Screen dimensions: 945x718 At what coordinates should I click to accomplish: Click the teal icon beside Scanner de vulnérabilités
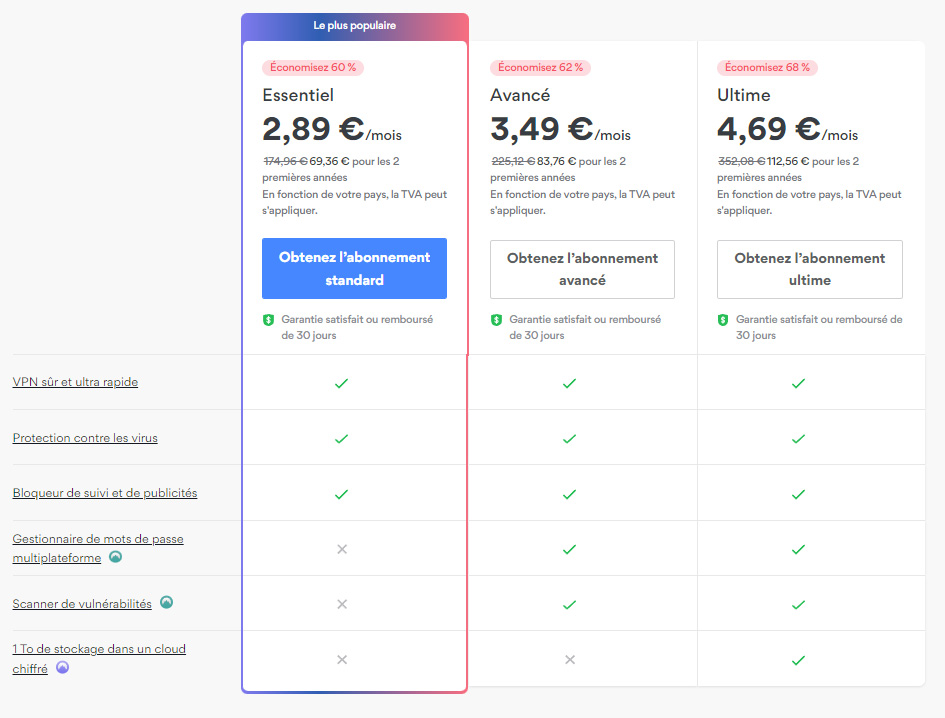(166, 602)
